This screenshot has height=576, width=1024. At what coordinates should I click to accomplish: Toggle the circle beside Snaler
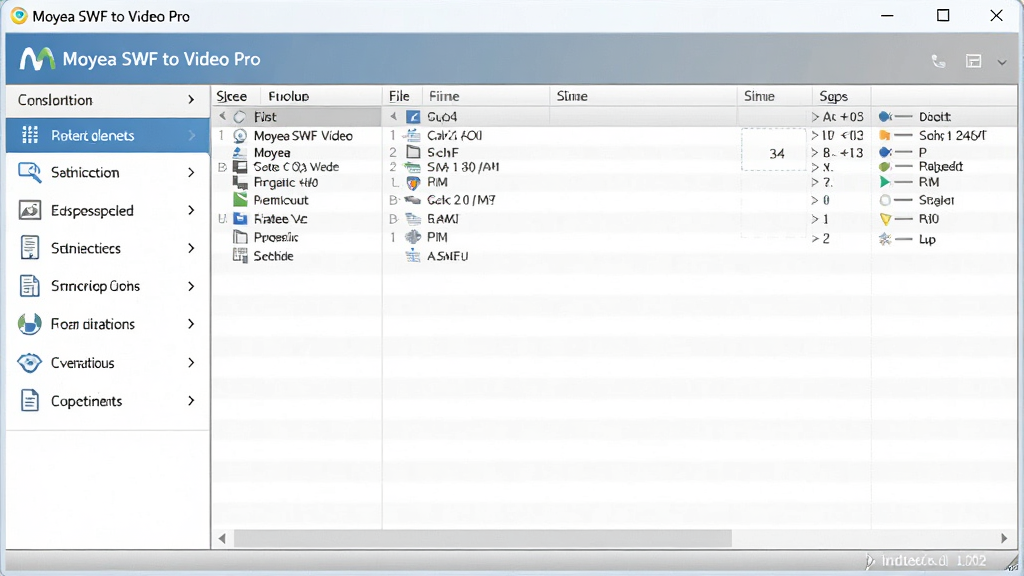click(x=885, y=200)
